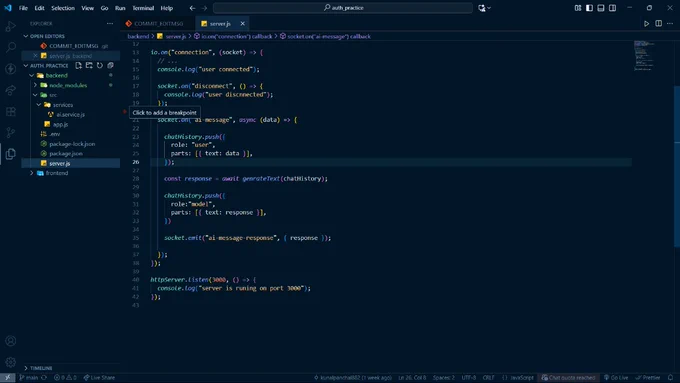Open the Go menu
Image resolution: width=680 pixels, height=383 pixels.
pyautogui.click(x=105, y=8)
